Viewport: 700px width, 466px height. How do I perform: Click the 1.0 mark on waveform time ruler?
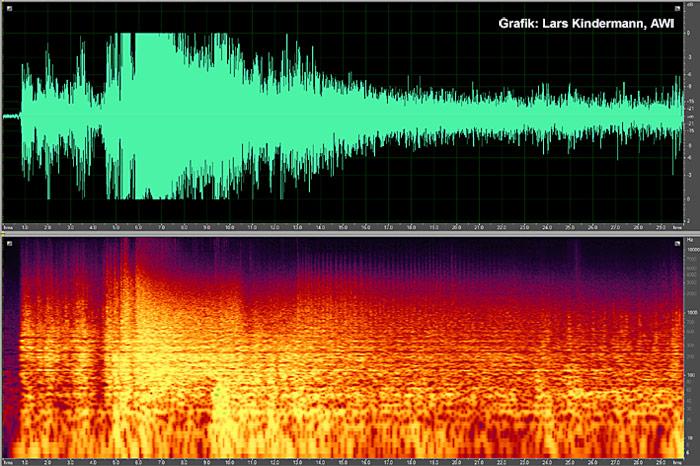pyautogui.click(x=25, y=228)
